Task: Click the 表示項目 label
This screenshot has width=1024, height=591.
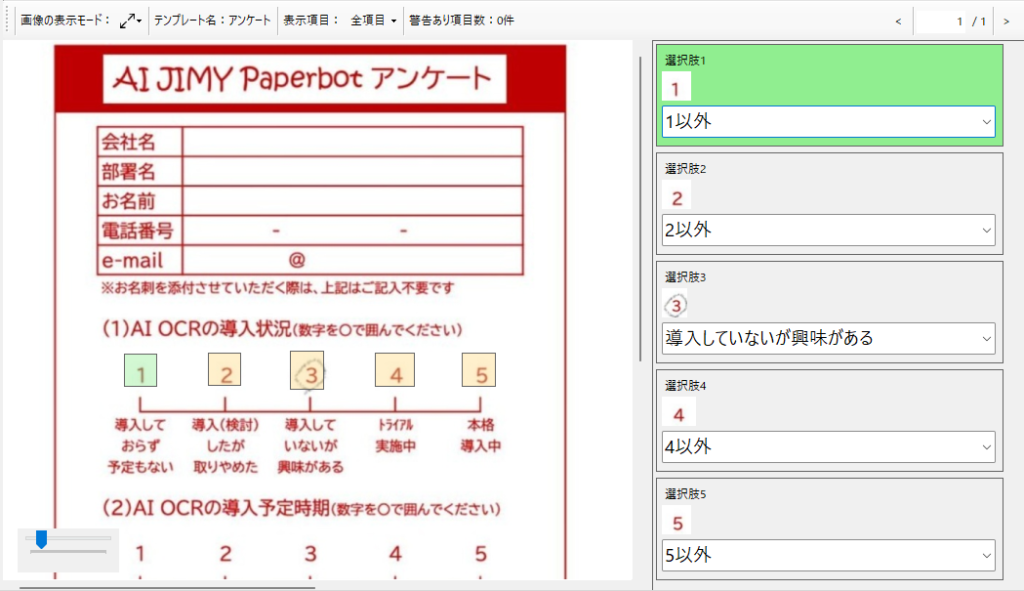Action: [x=312, y=20]
